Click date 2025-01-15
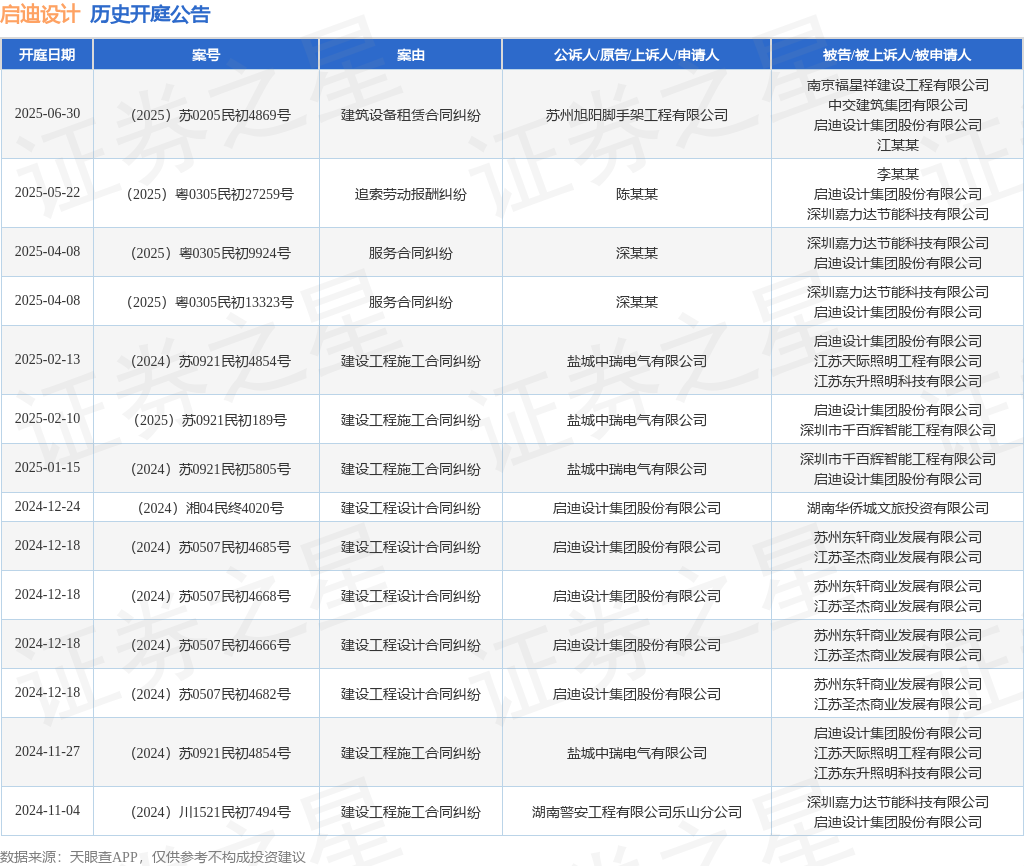 point(47,468)
